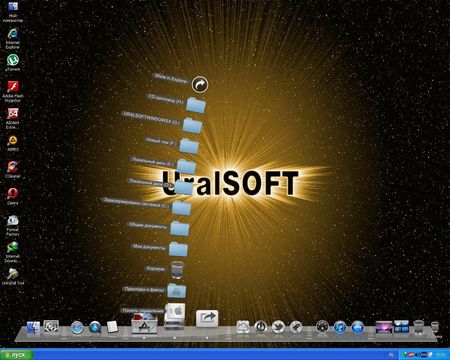Open the Новый том (F:) folder

pos(189,146)
